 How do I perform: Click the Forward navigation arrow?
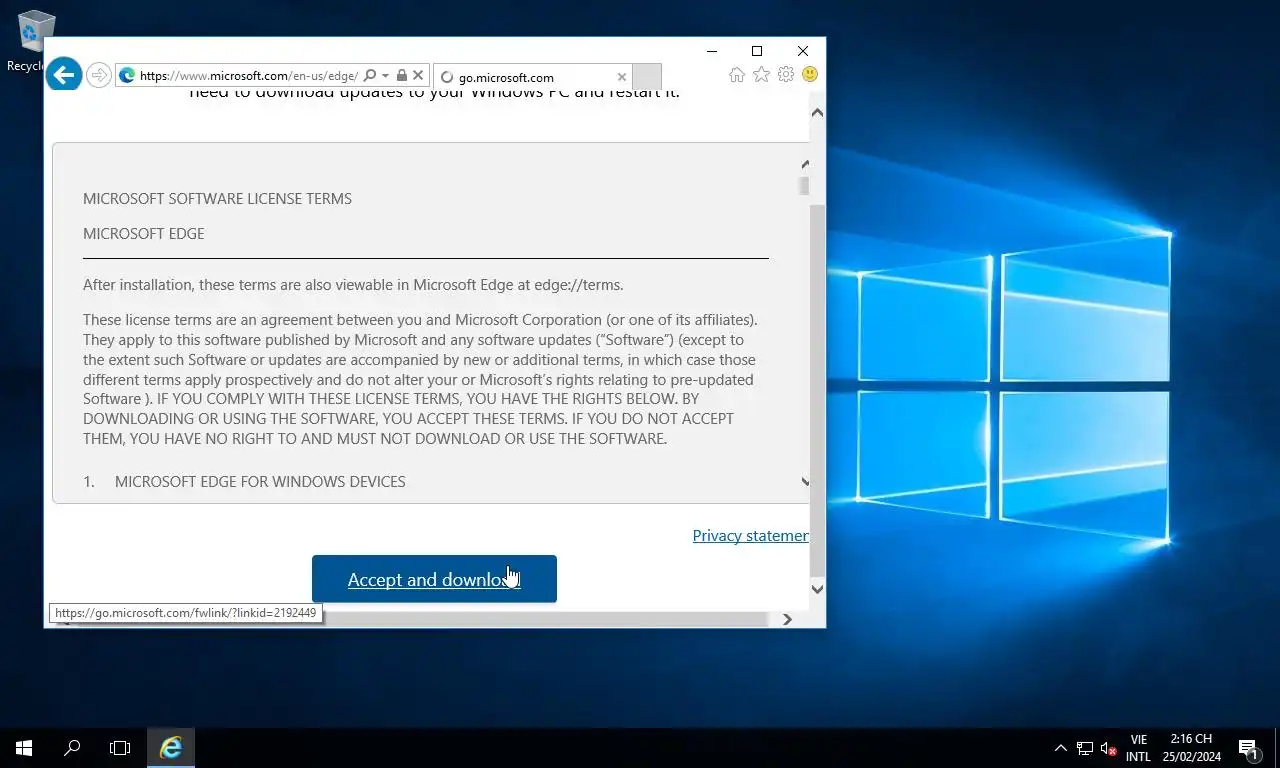click(x=98, y=75)
